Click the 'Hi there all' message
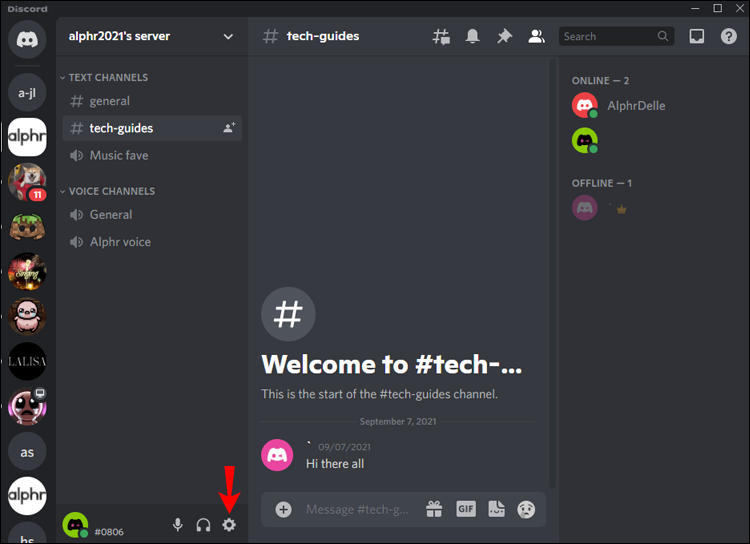750x544 pixels. point(335,464)
